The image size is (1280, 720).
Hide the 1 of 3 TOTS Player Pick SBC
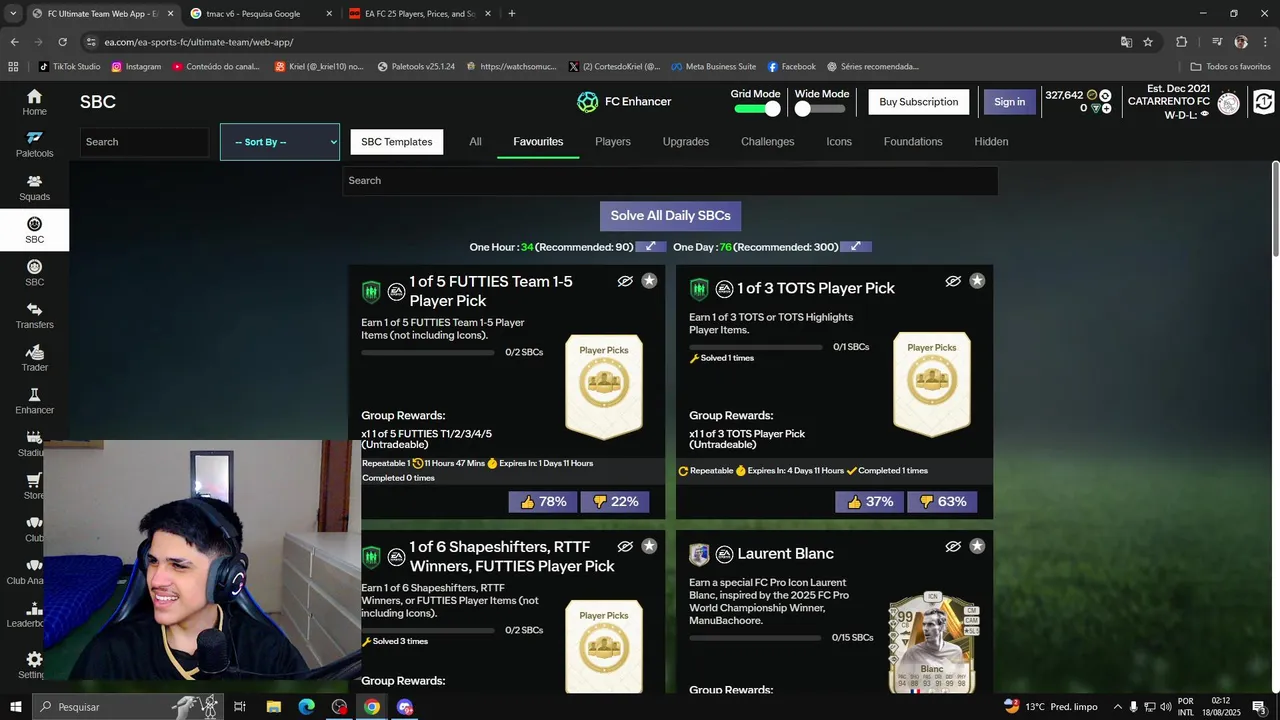pyautogui.click(x=953, y=281)
